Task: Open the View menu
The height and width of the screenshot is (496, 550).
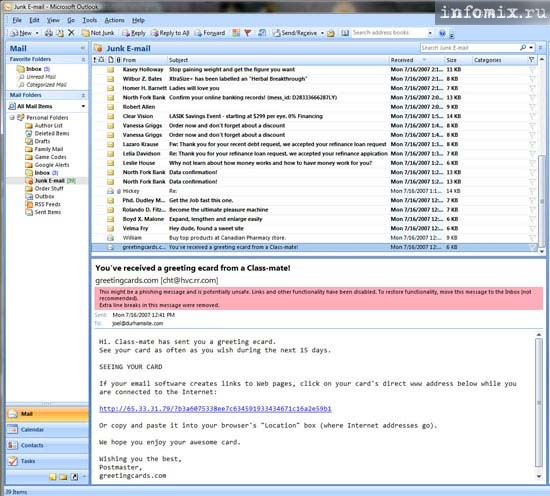Action: click(53, 20)
